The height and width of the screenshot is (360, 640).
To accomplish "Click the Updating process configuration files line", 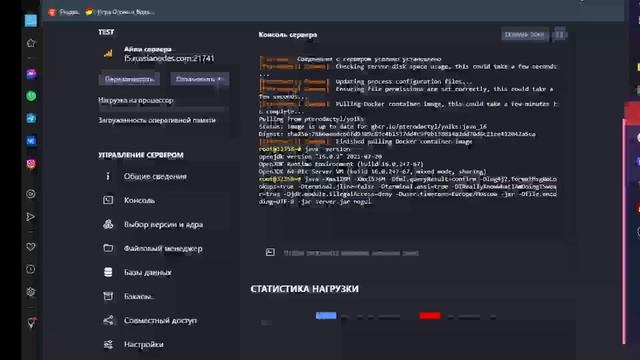I will [x=365, y=81].
